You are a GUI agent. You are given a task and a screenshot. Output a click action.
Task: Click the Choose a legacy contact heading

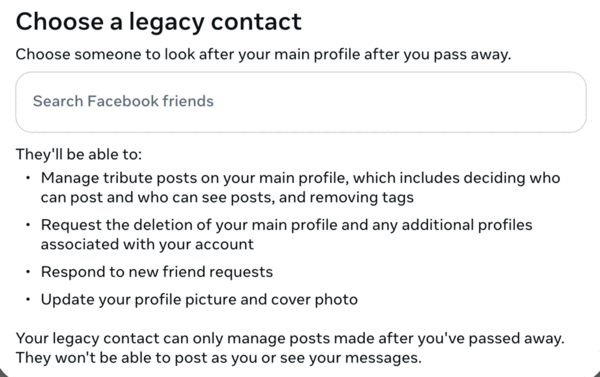tap(158, 22)
